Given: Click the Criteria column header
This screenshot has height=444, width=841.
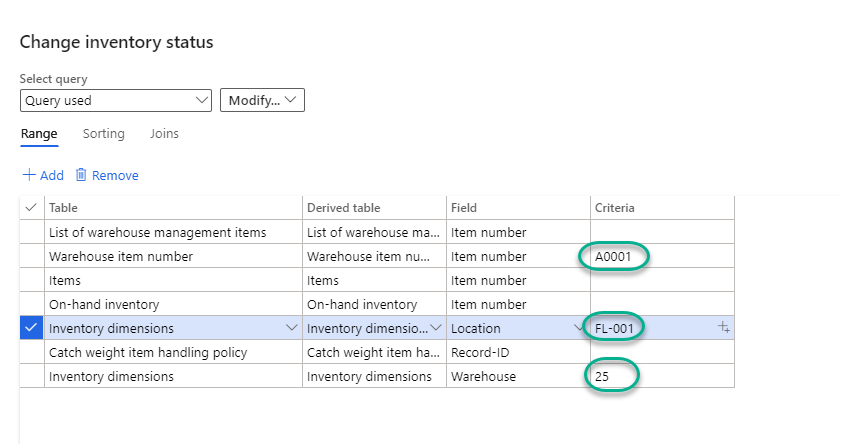Looking at the screenshot, I should 615,208.
